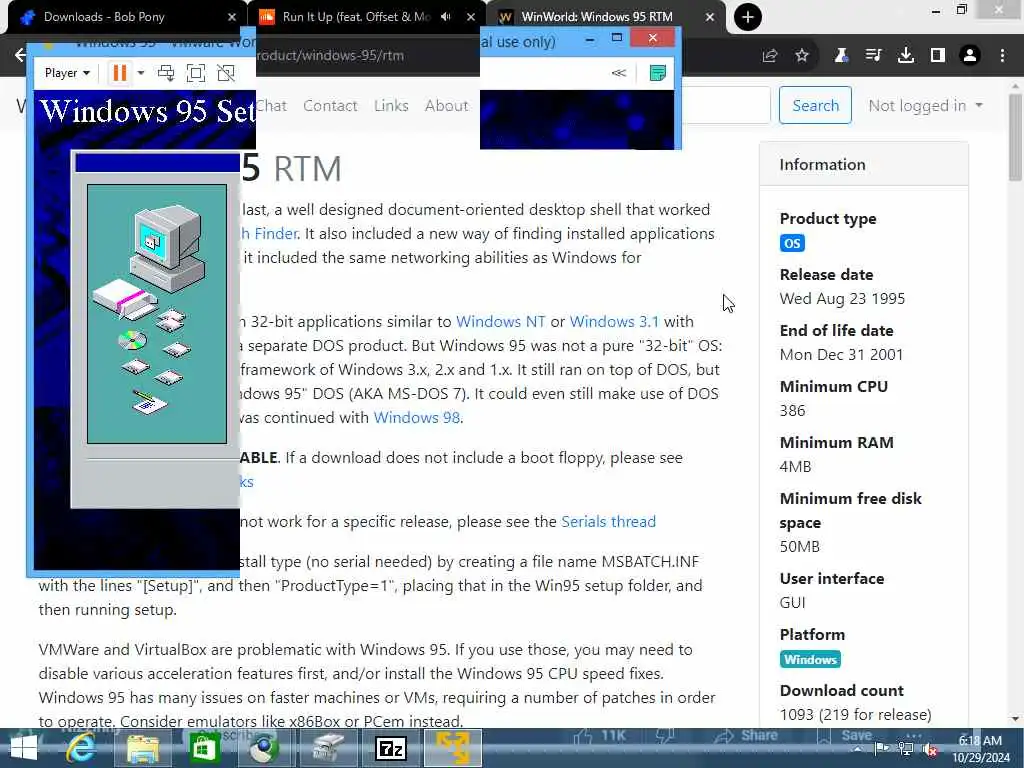The height and width of the screenshot is (768, 1024).
Task: Open the disk drive utility taskbar icon
Action: click(x=327, y=748)
